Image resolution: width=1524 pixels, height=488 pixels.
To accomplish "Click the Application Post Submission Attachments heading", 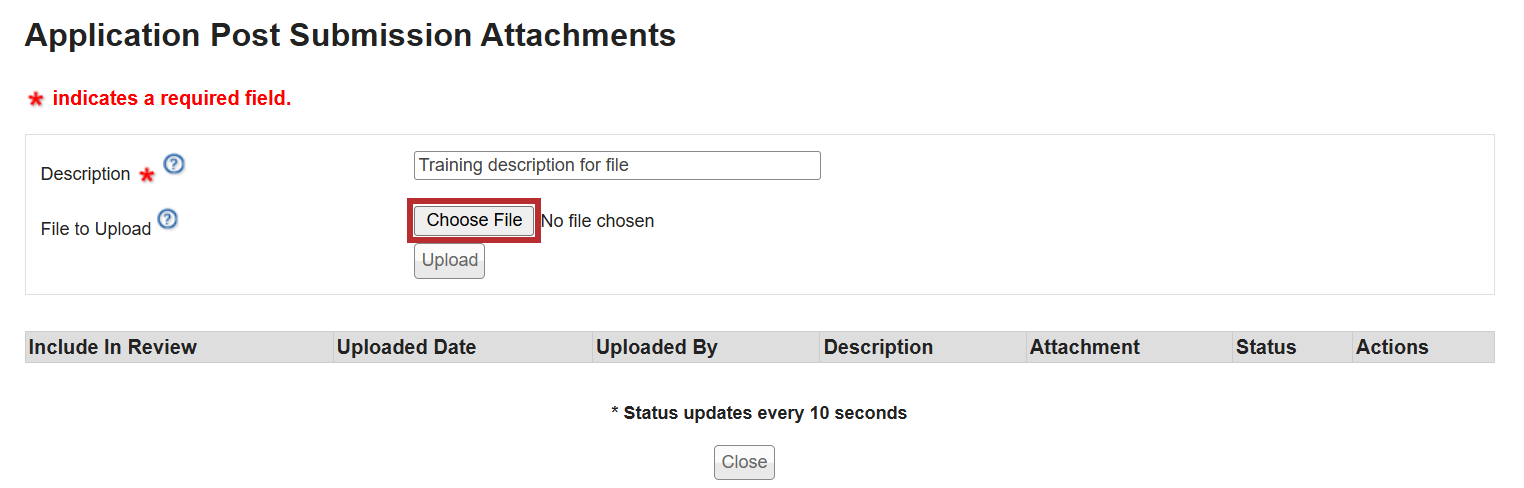I will click(x=350, y=36).
